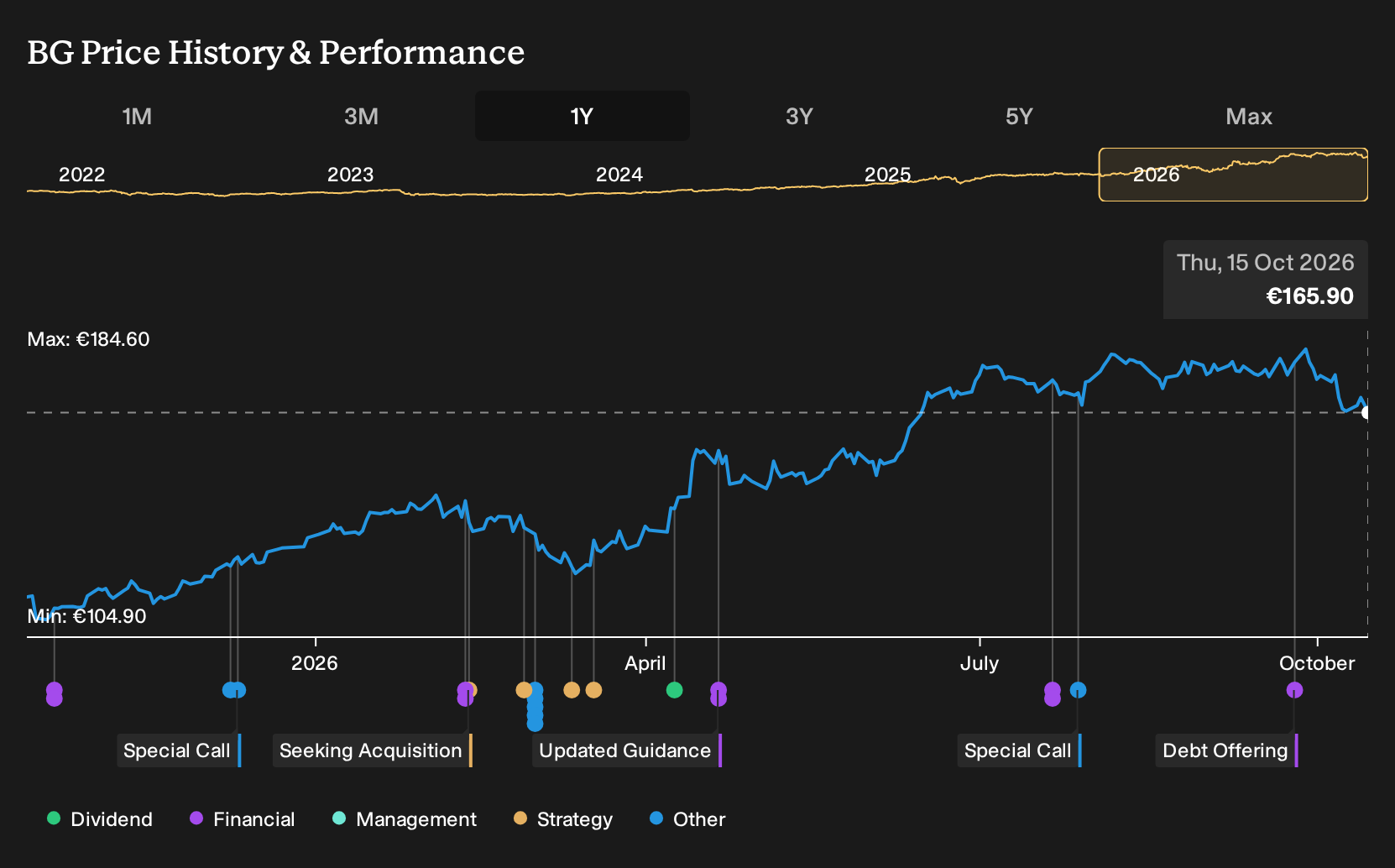Click the 2025 label in the overview timeline
Image resolution: width=1395 pixels, height=868 pixels.
tap(887, 175)
